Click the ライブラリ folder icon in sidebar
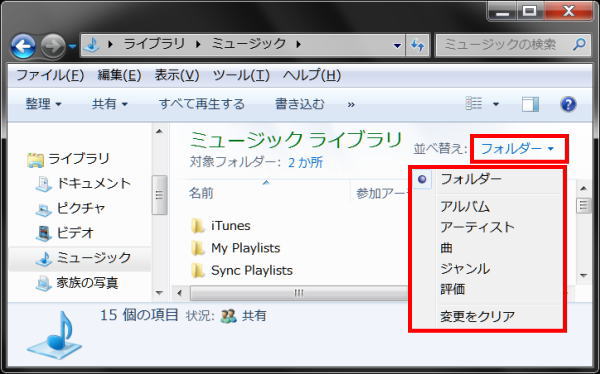 pos(36,160)
